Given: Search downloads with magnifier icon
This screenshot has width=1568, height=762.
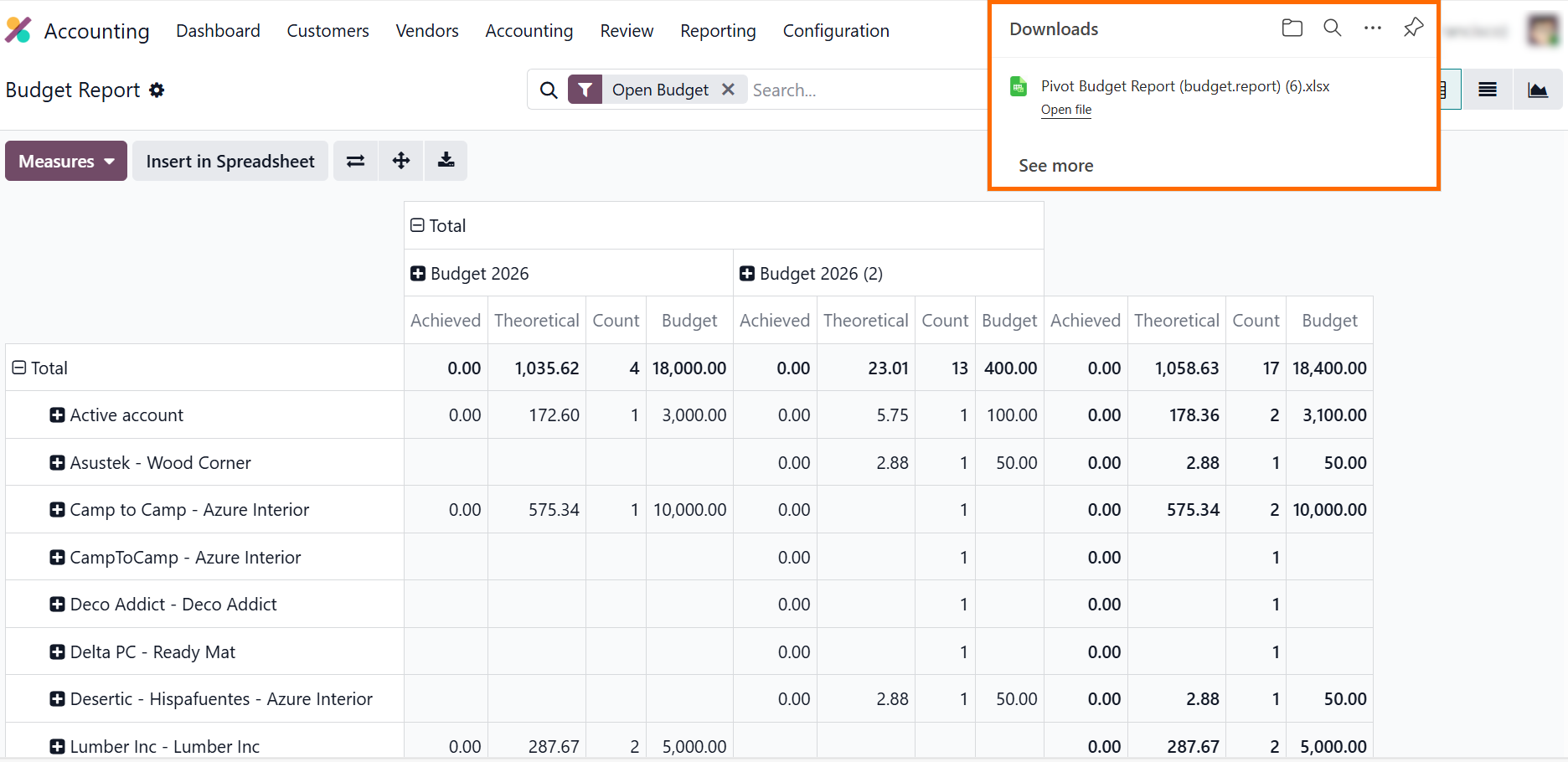Looking at the screenshot, I should pyautogui.click(x=1332, y=28).
